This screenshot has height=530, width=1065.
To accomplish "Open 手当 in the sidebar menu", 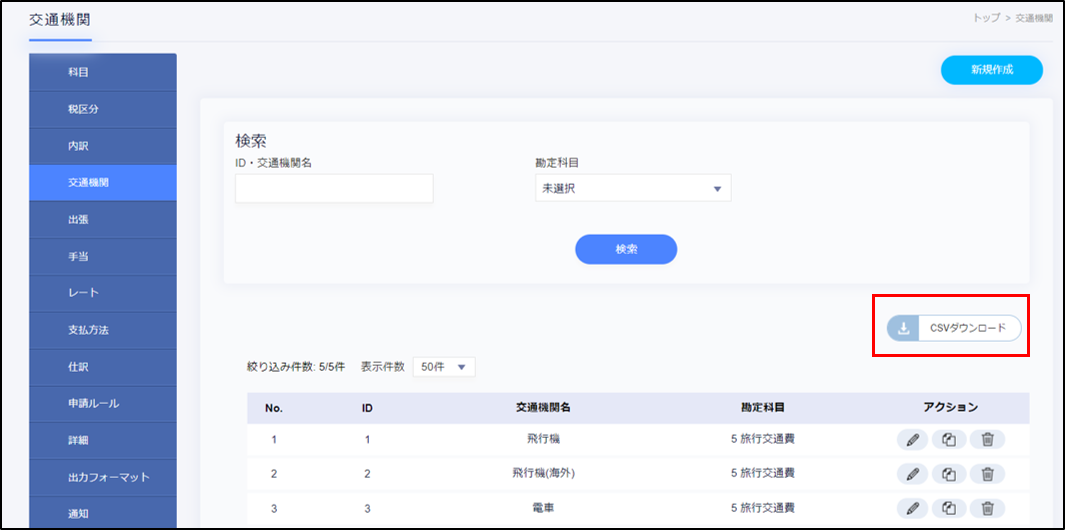I will [103, 256].
